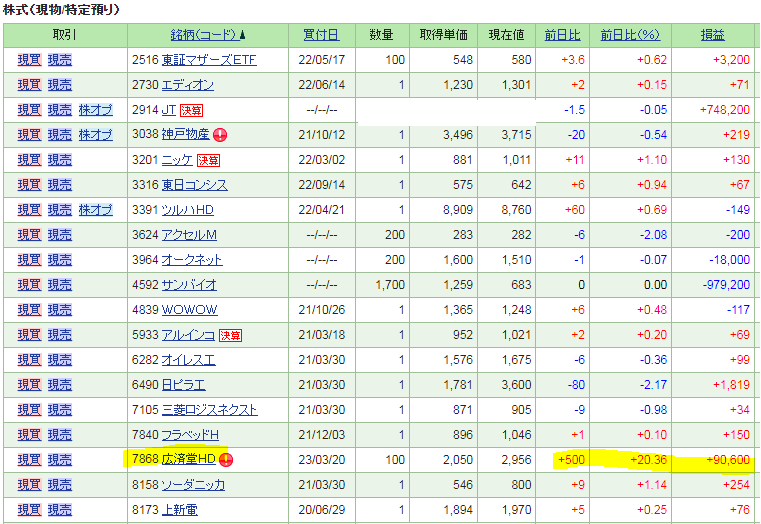This screenshot has width=761, height=524.
Task: Open 東日コンシス stock link
Action: coord(194,185)
